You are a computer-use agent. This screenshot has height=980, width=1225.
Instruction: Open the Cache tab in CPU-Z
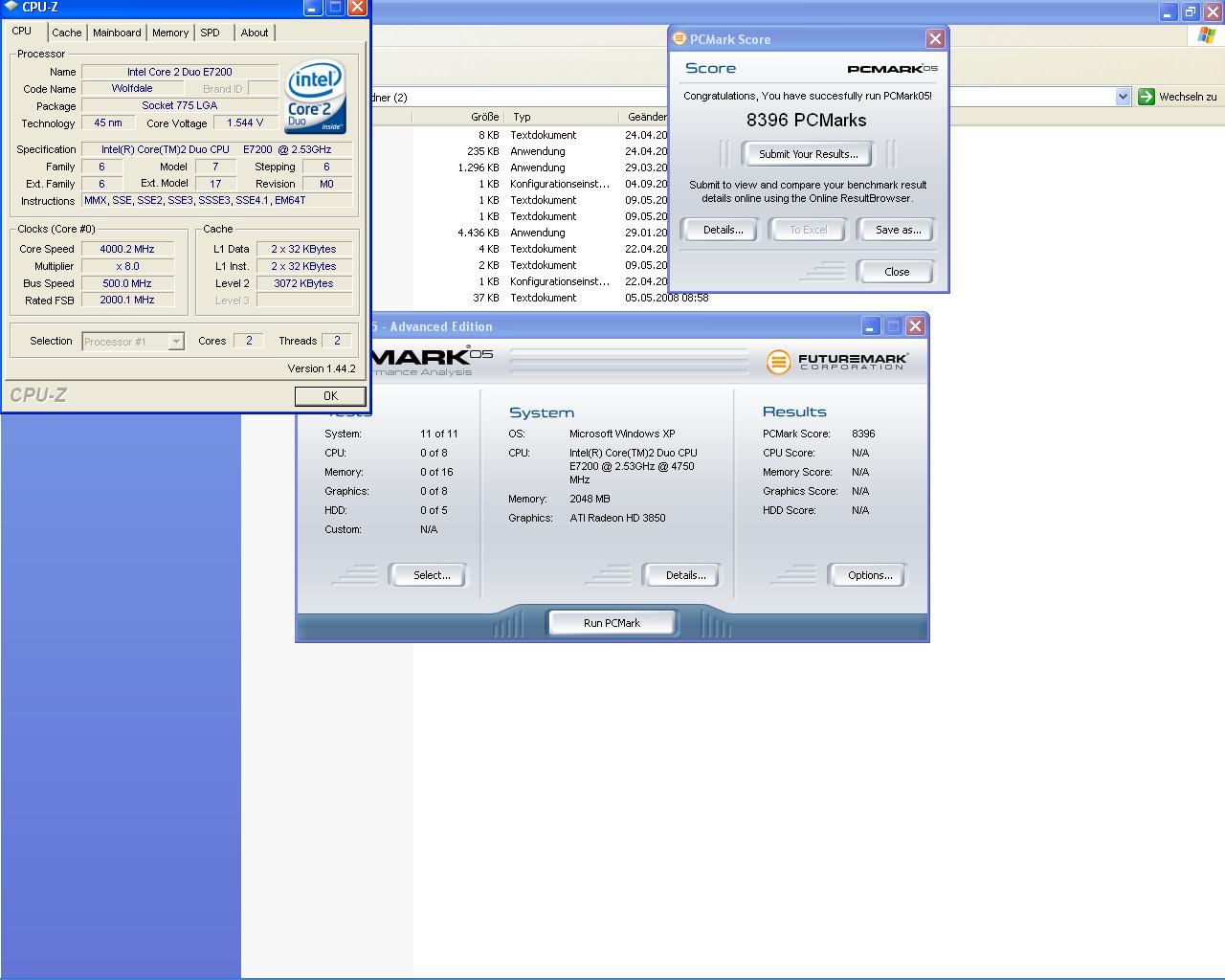pos(66,33)
